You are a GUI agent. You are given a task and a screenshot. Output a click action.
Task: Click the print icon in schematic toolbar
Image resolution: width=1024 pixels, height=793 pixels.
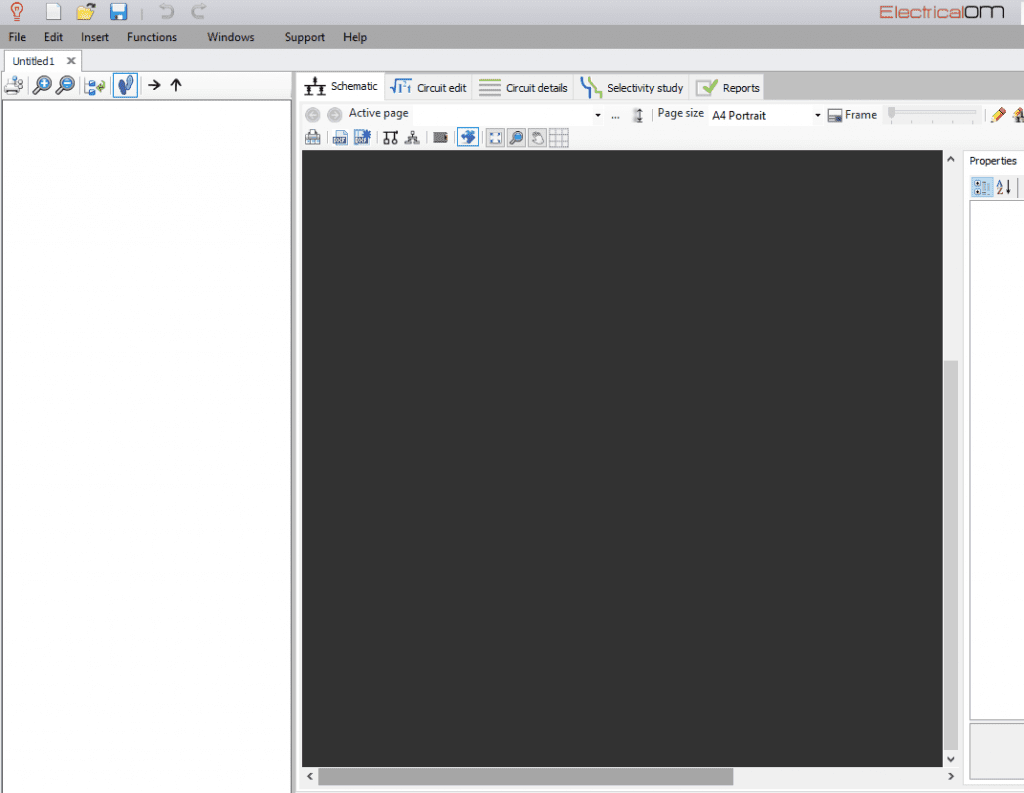coord(313,138)
